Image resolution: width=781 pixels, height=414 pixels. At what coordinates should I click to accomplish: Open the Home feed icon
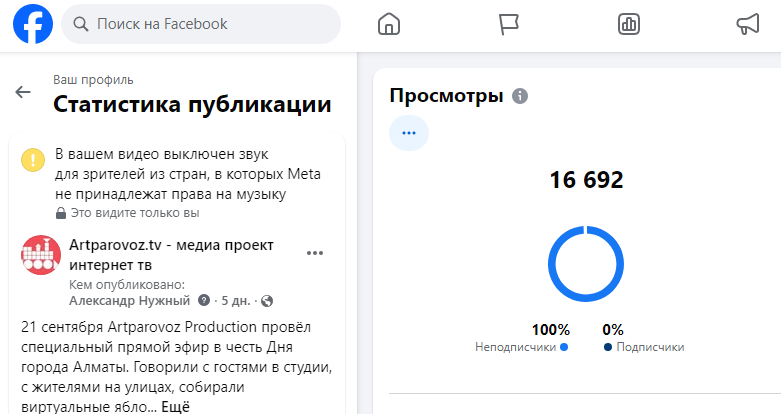tap(390, 24)
